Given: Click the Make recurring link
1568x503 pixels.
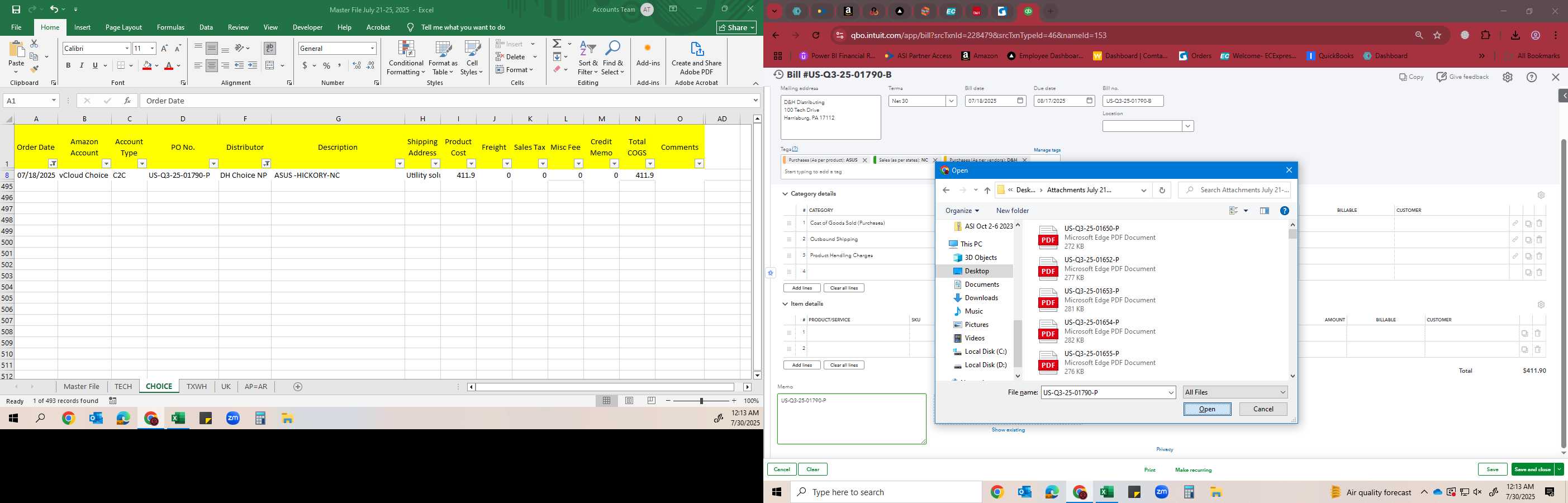Looking at the screenshot, I should click(1193, 470).
